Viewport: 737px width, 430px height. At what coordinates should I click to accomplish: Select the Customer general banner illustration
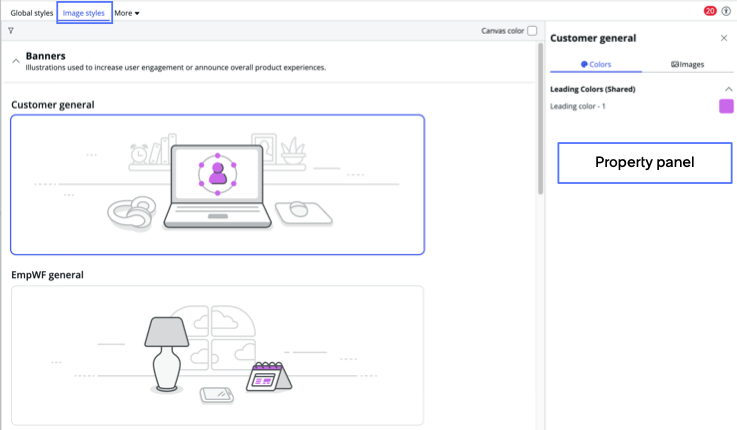[218, 185]
